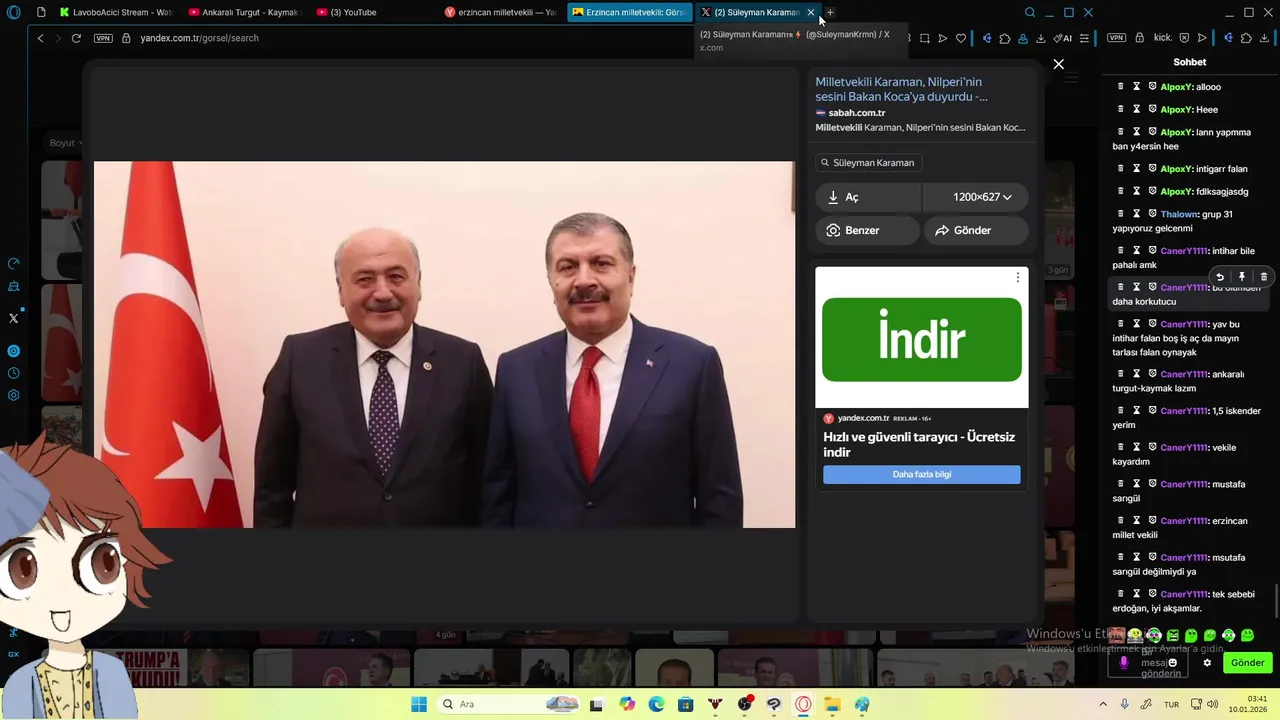Click the browser back arrow
Viewport: 1280px width, 720px height.
[40, 38]
